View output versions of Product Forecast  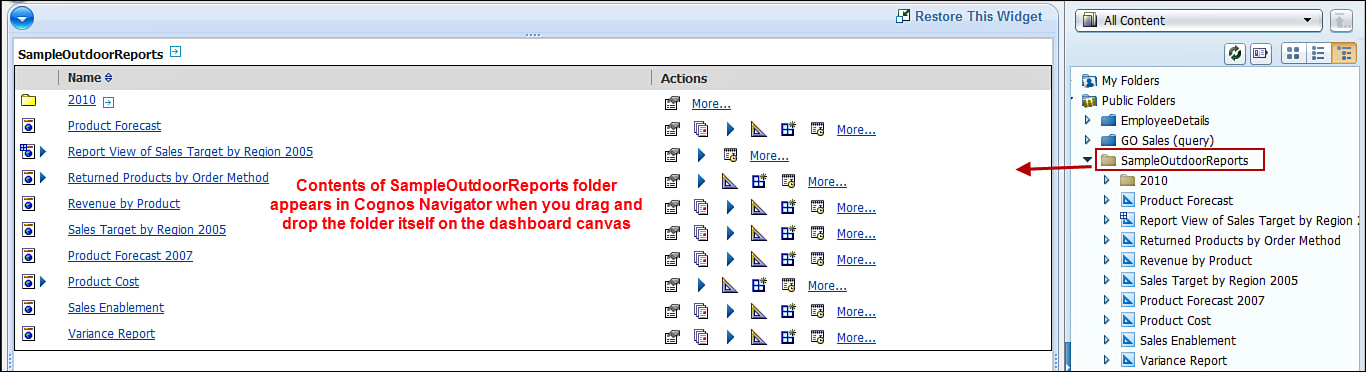[x=701, y=129]
